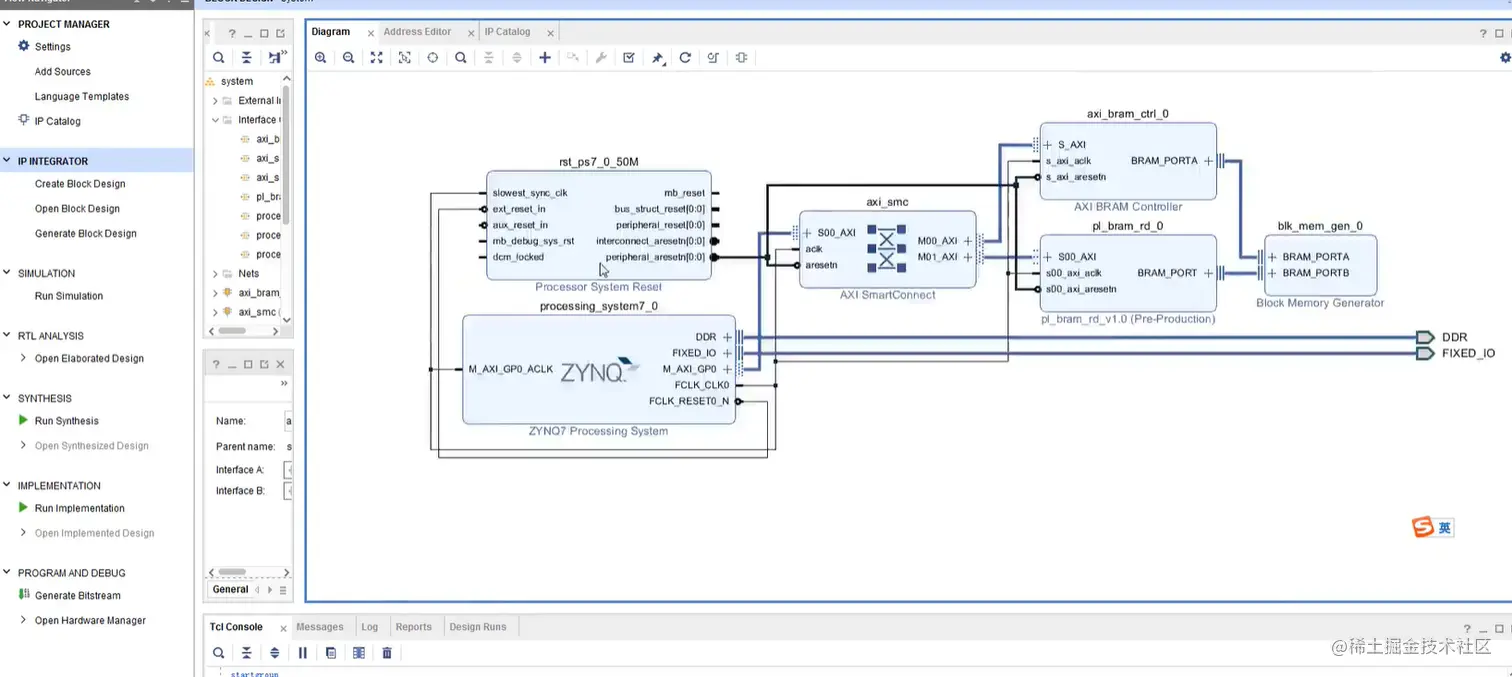Click the General tab in properties panel
Screen dimensions: 1512x677
point(230,590)
